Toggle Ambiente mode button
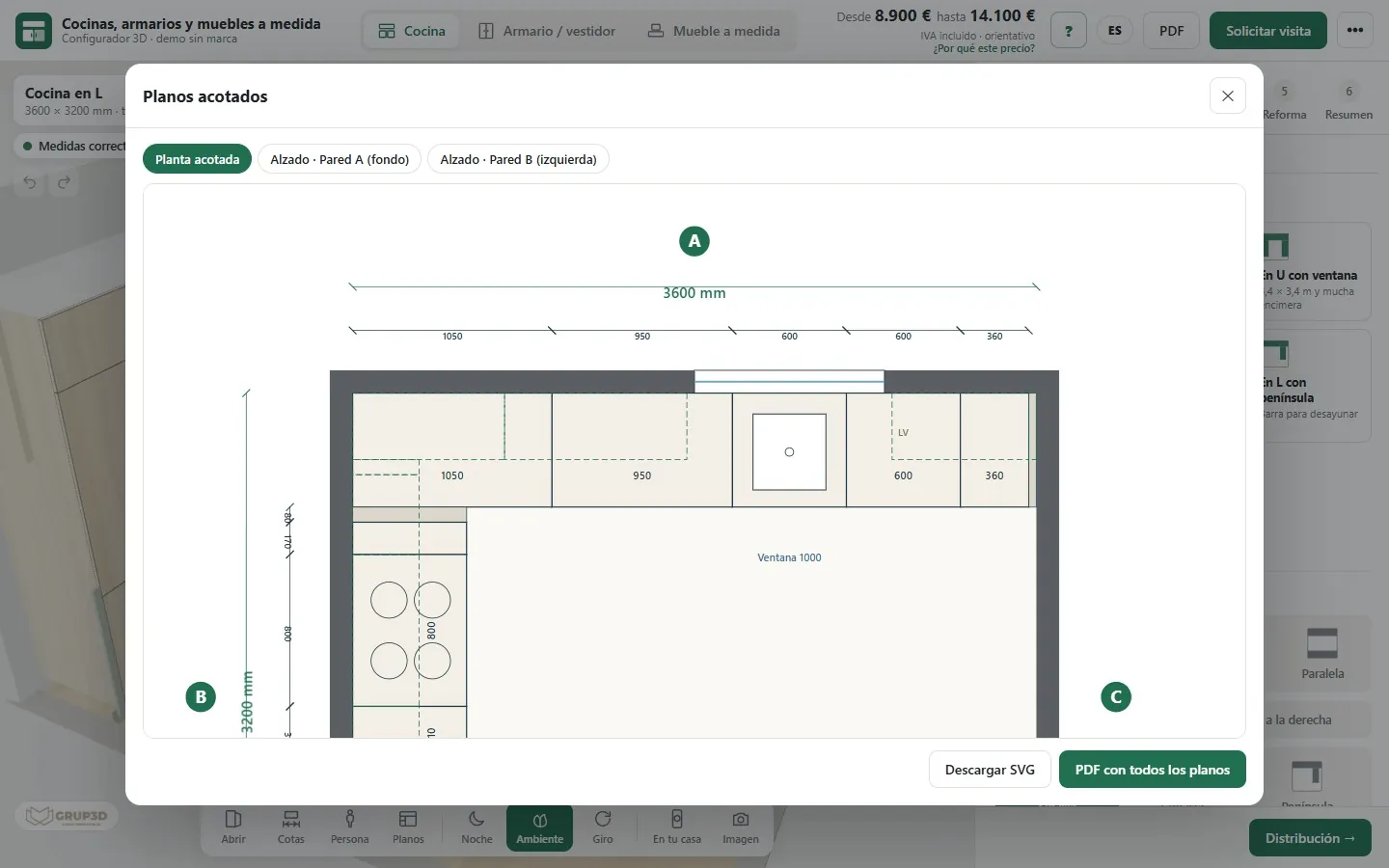 click(x=539, y=827)
